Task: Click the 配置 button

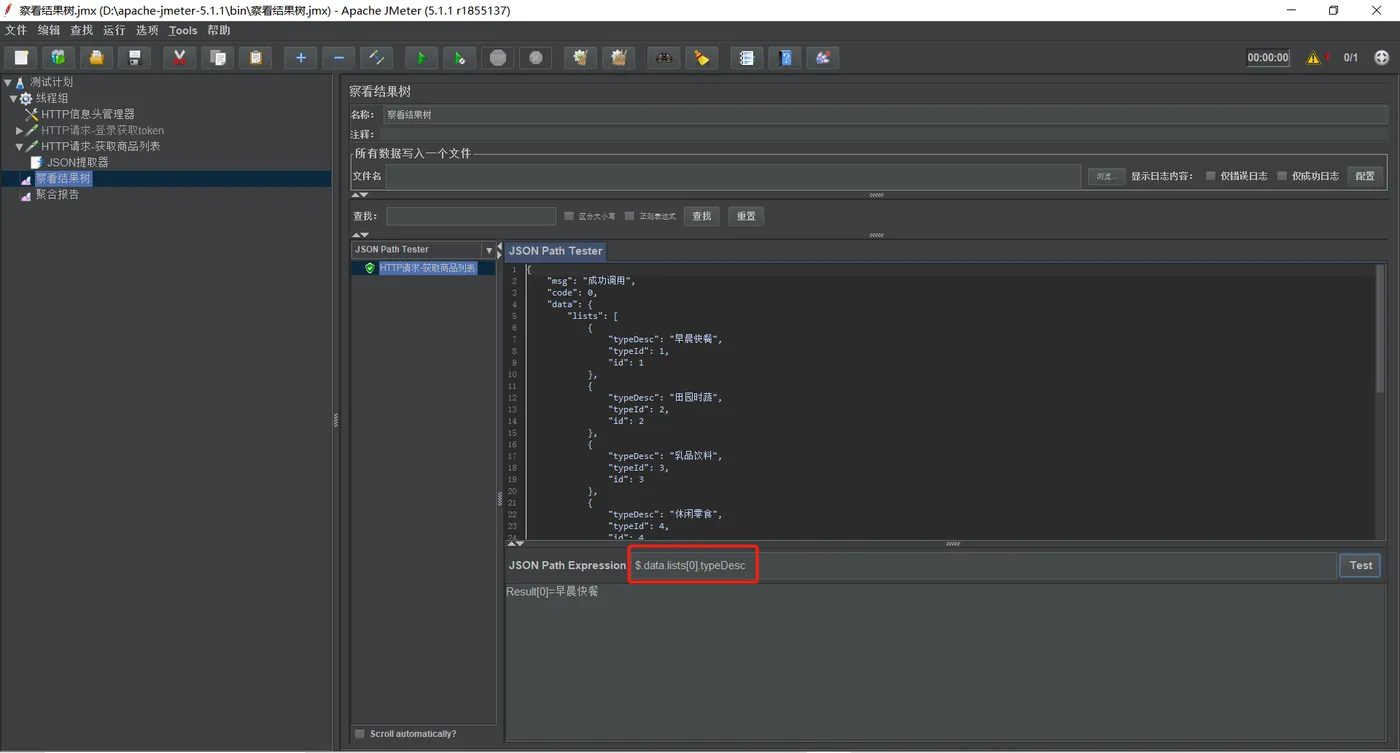Action: point(1365,176)
